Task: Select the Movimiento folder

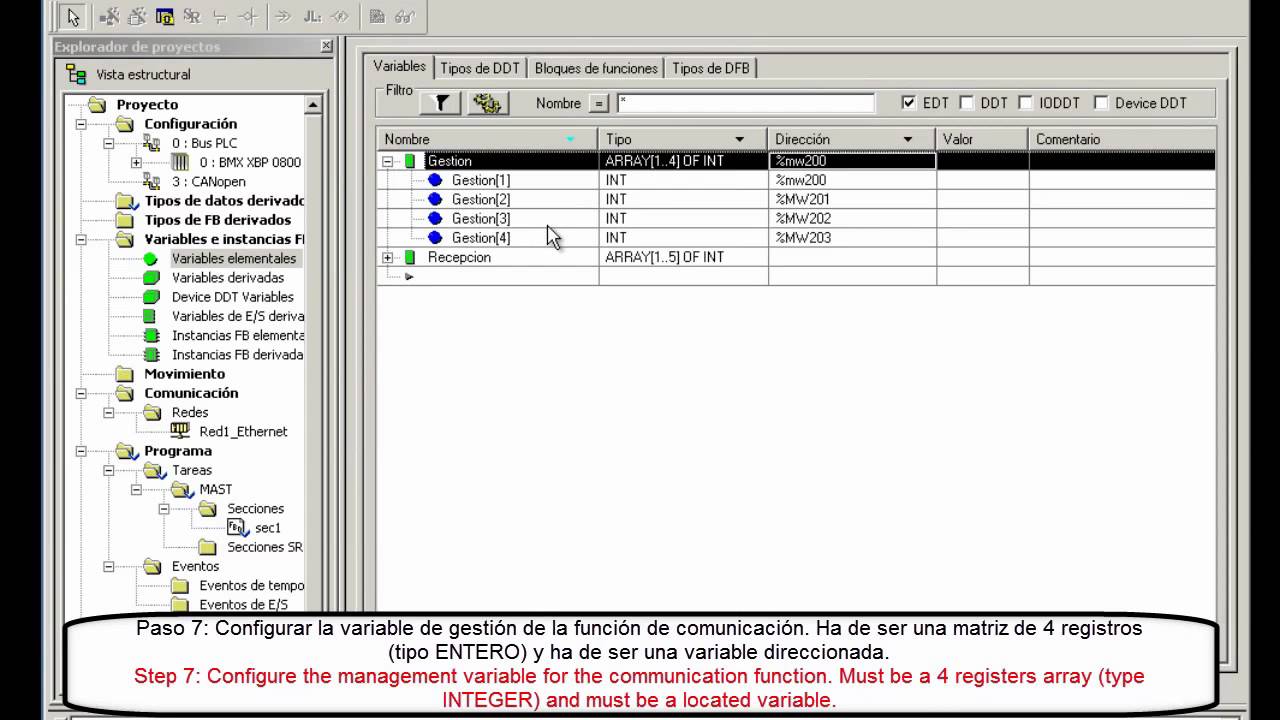Action: [x=184, y=374]
